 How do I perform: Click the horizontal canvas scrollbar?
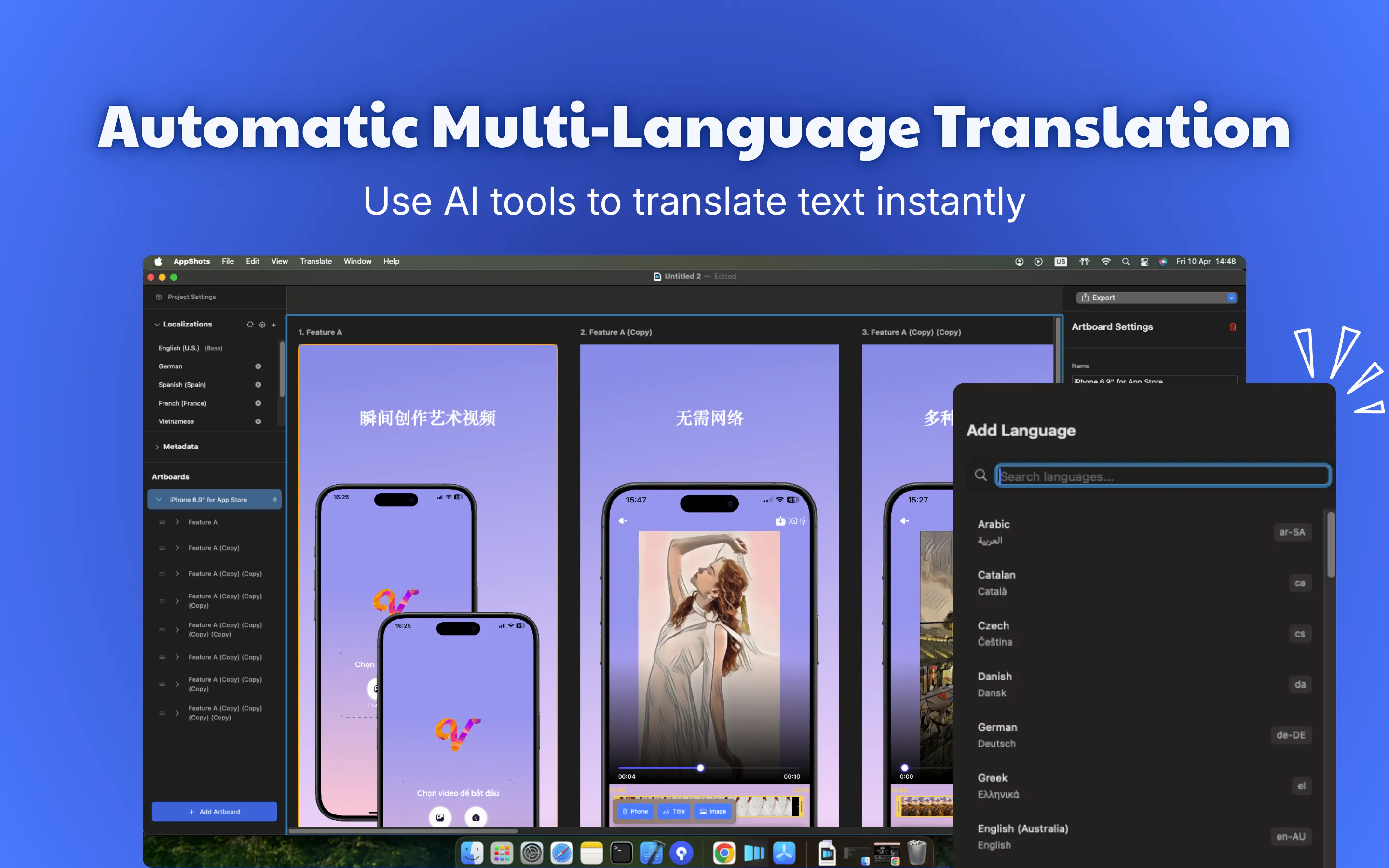403,831
